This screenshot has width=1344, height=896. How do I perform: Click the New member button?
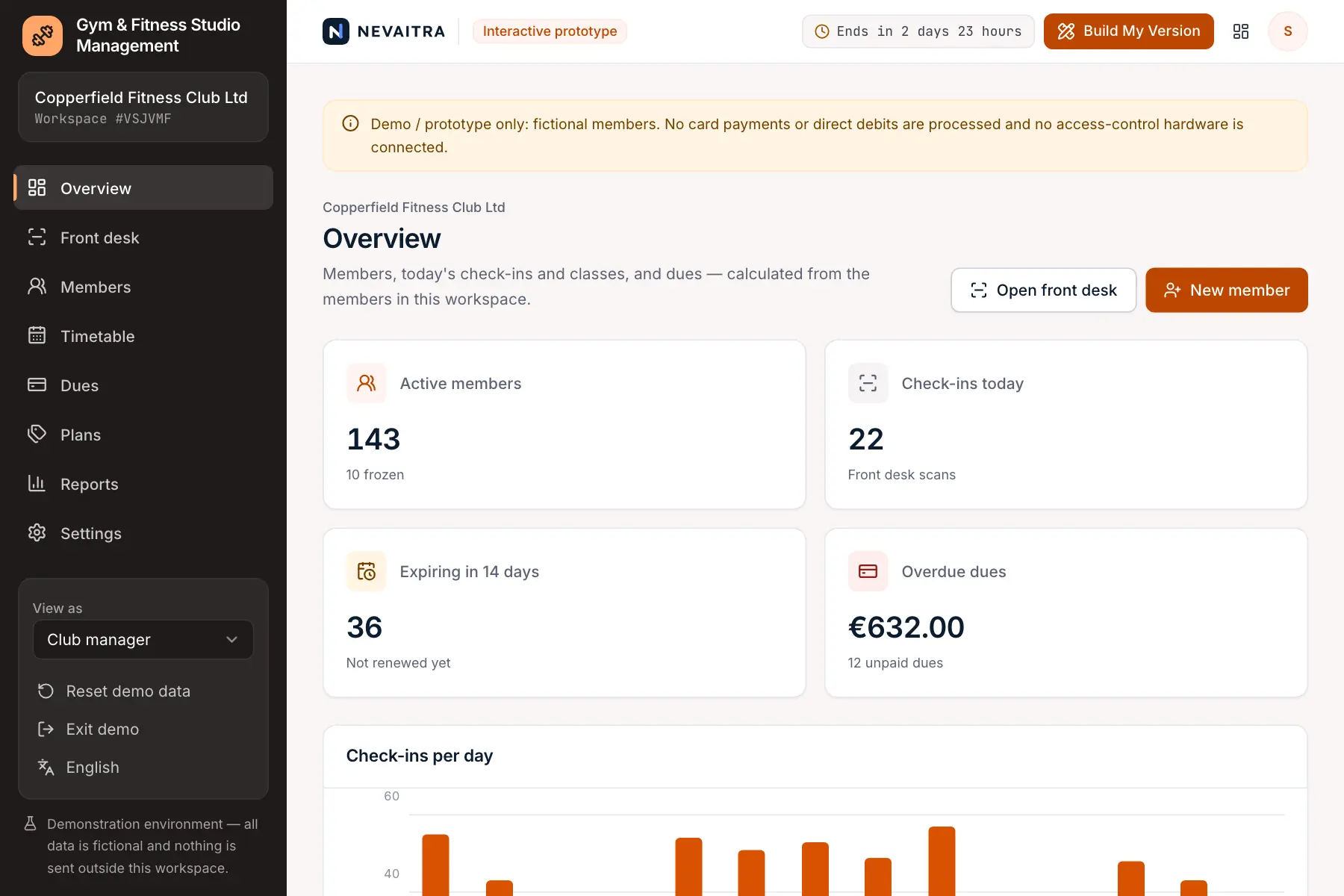click(x=1227, y=290)
